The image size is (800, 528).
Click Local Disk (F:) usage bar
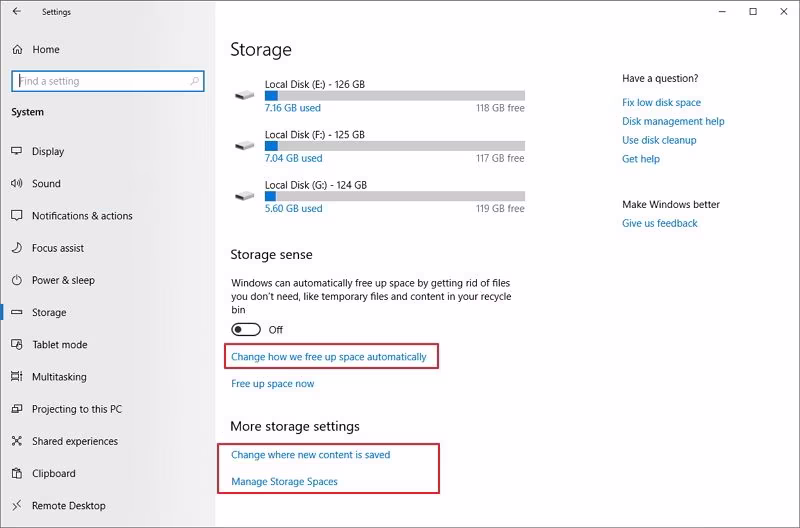[394, 146]
